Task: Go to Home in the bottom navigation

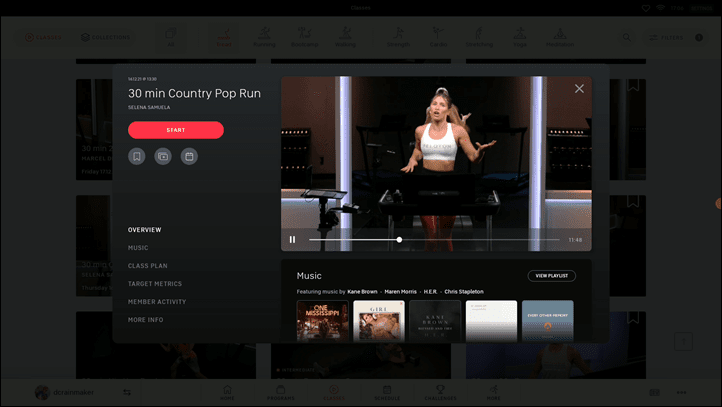Action: pyautogui.click(x=227, y=392)
